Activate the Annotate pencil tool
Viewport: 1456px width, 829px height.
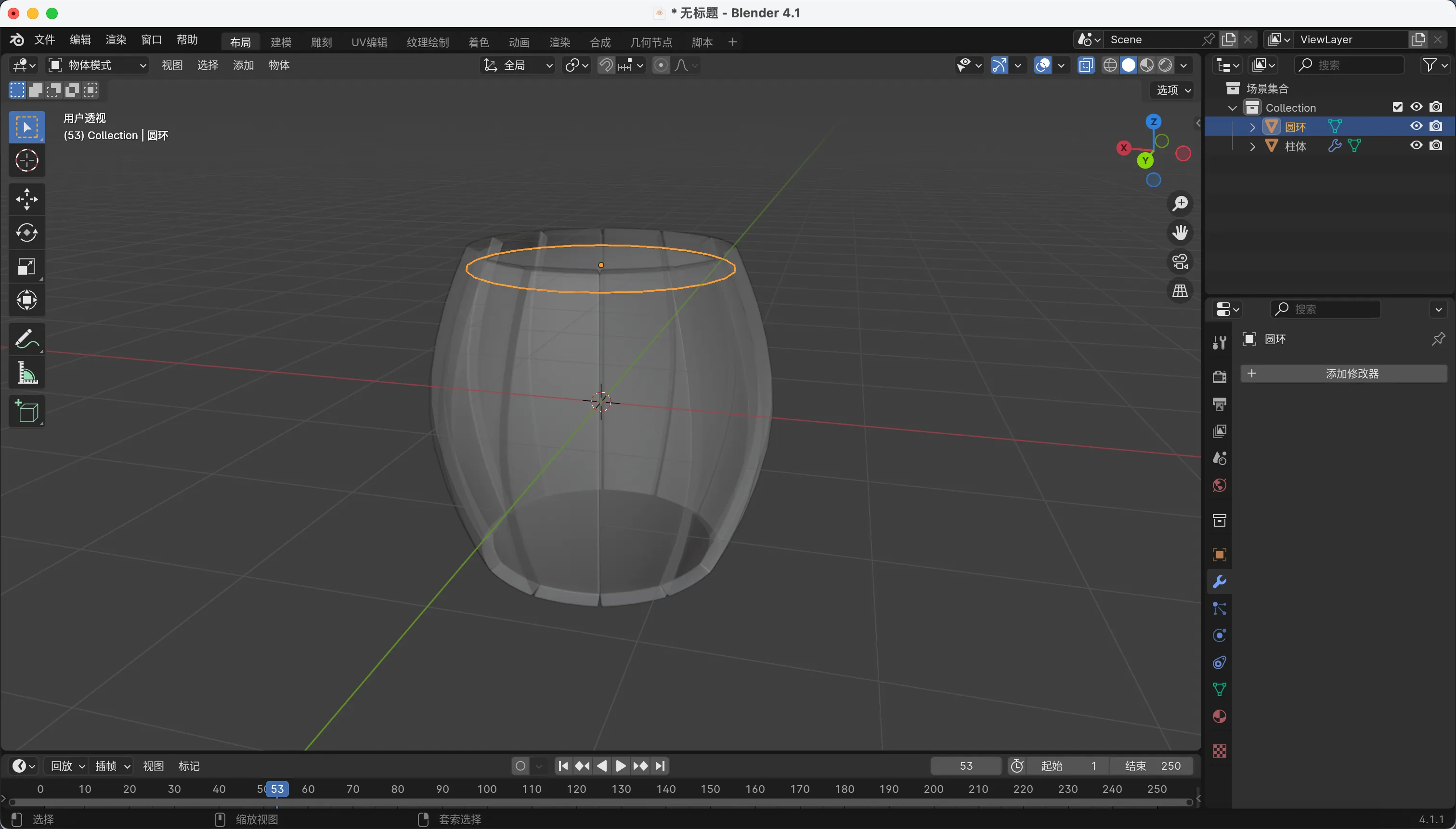point(27,339)
